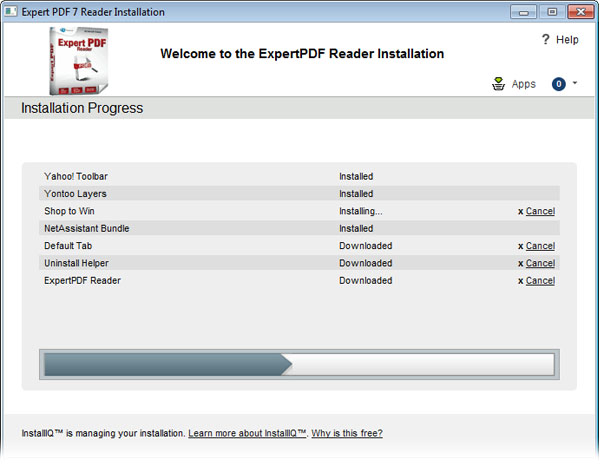Select the Yontoo Layers row

pos(299,194)
